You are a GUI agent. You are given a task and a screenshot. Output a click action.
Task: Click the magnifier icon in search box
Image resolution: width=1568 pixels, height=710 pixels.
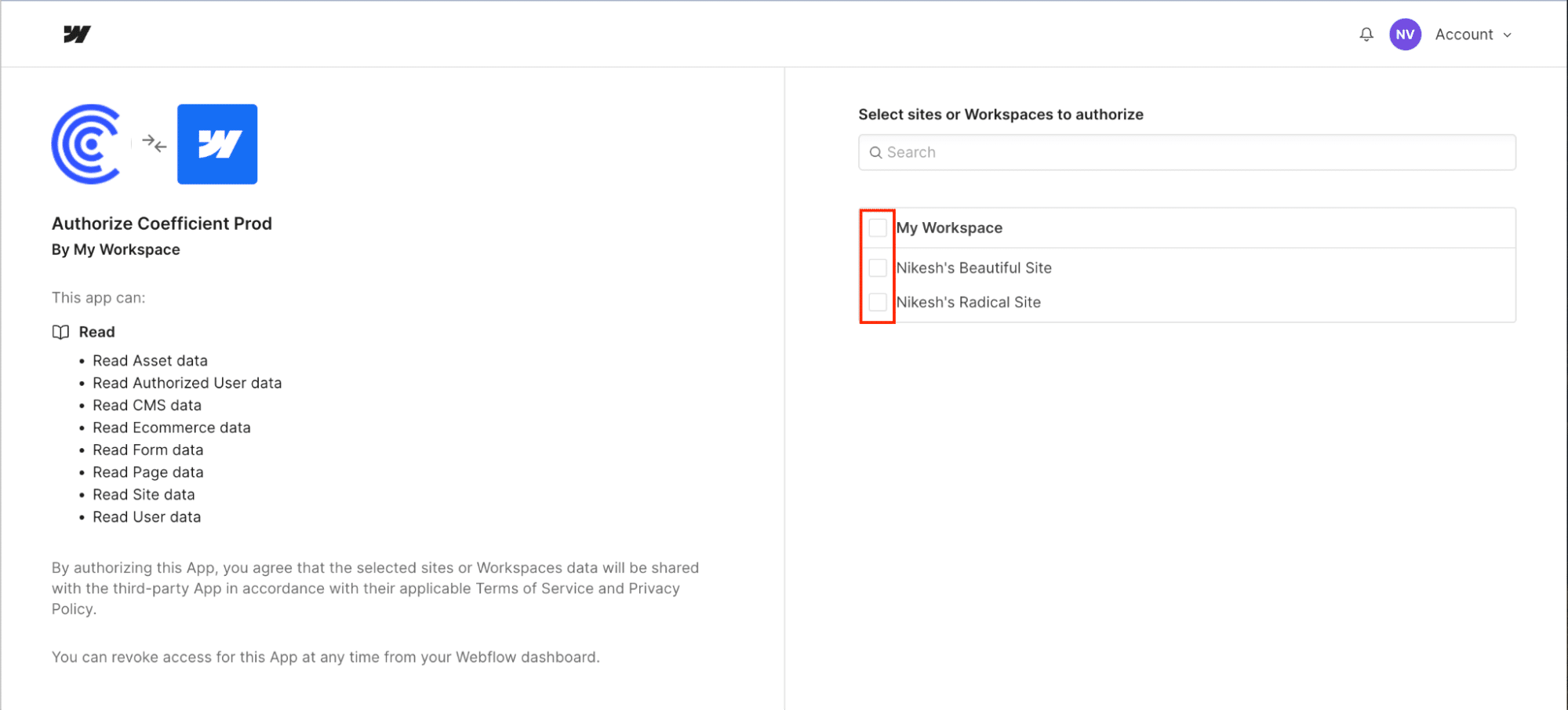point(875,152)
